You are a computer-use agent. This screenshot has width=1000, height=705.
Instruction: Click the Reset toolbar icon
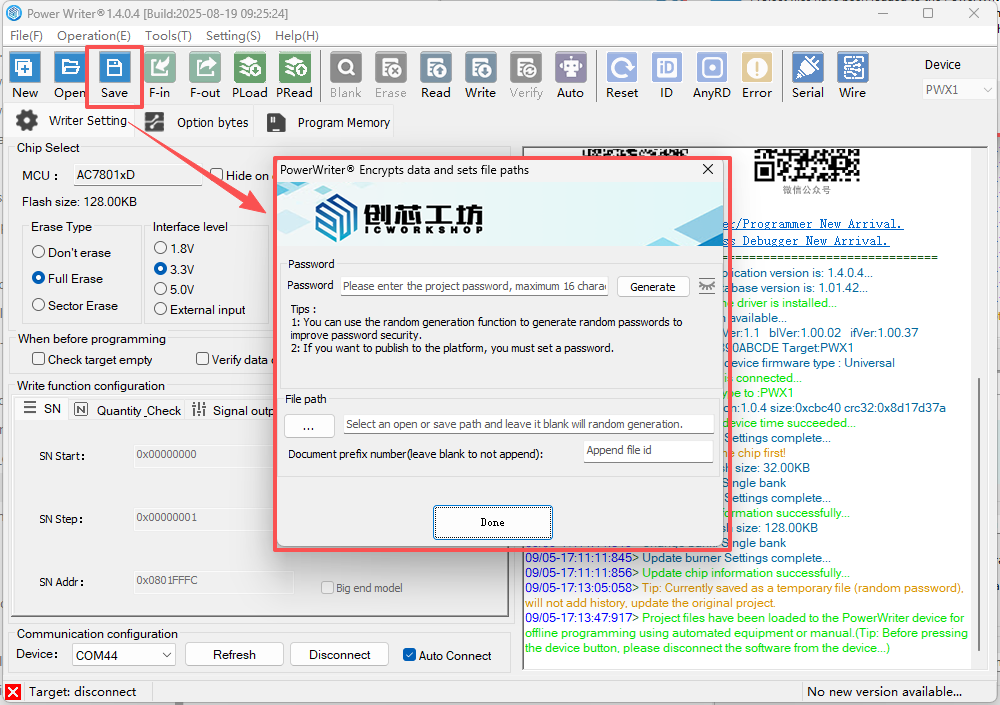(x=622, y=67)
